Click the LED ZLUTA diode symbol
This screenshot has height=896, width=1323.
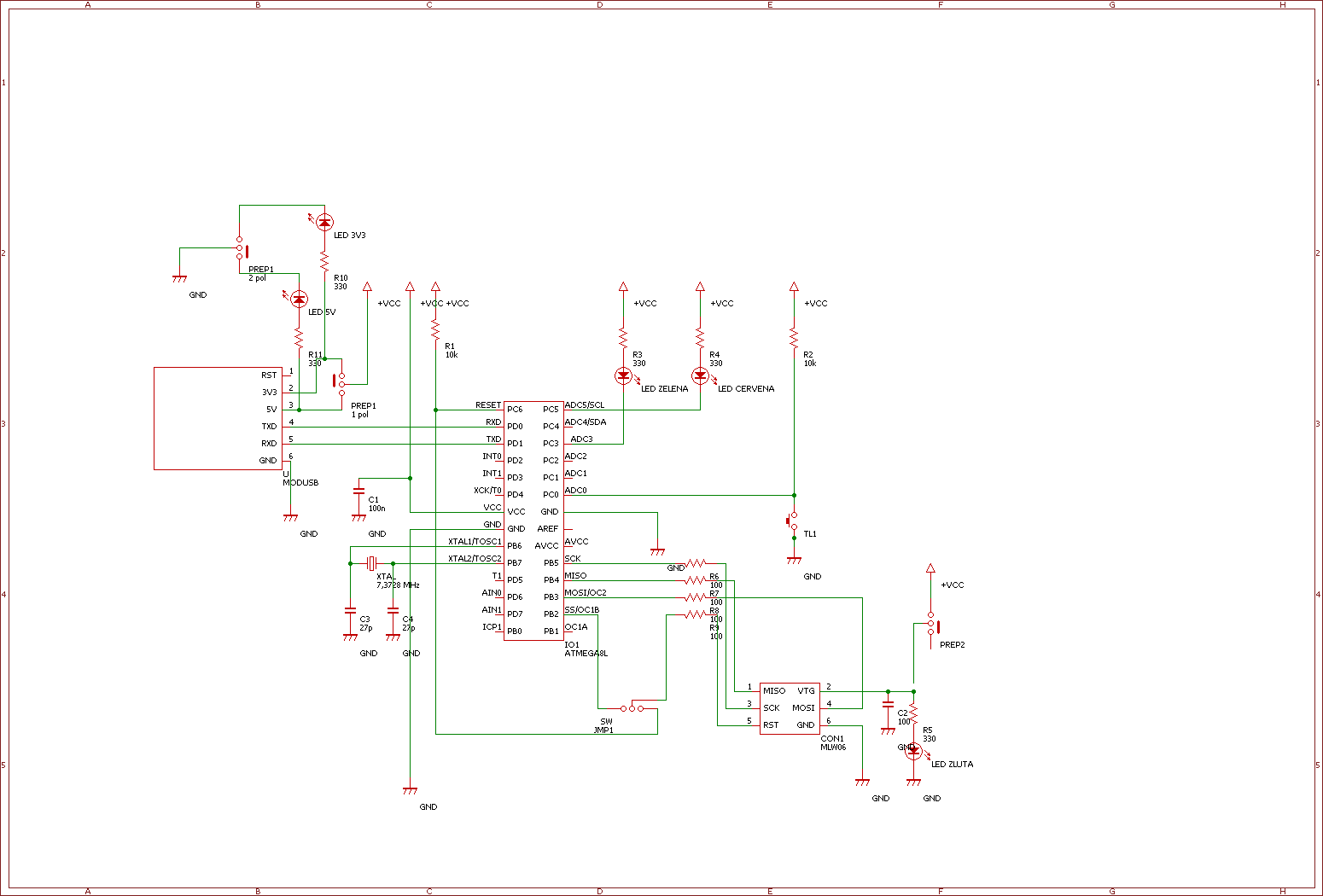tap(915, 752)
